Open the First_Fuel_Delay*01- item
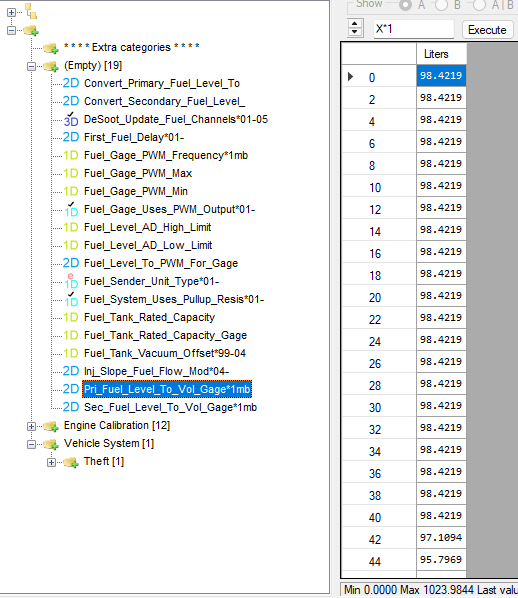The width and height of the screenshot is (518, 598). 134,137
